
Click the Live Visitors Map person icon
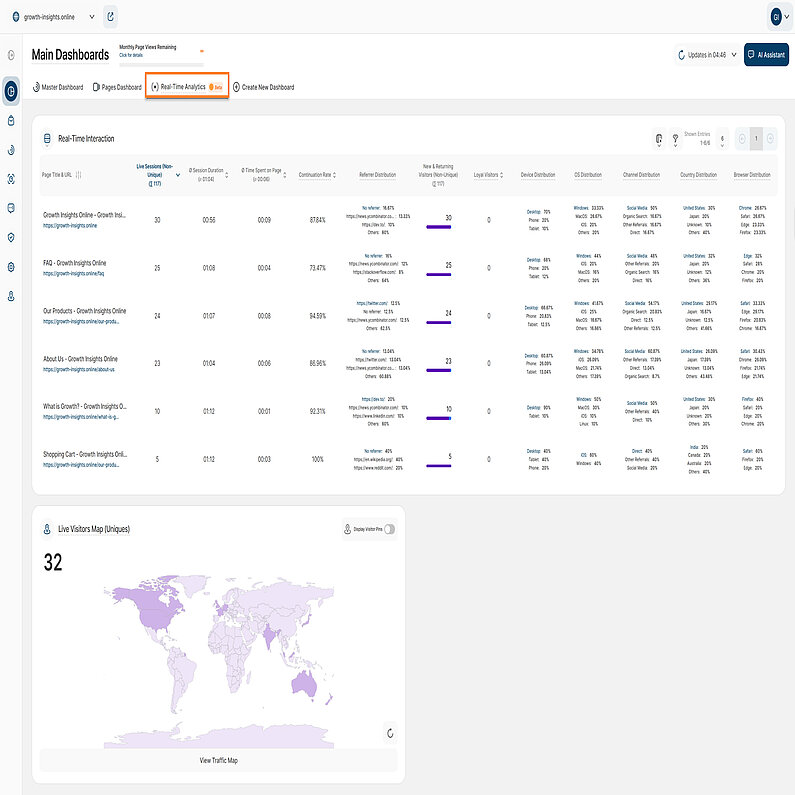[x=47, y=529]
